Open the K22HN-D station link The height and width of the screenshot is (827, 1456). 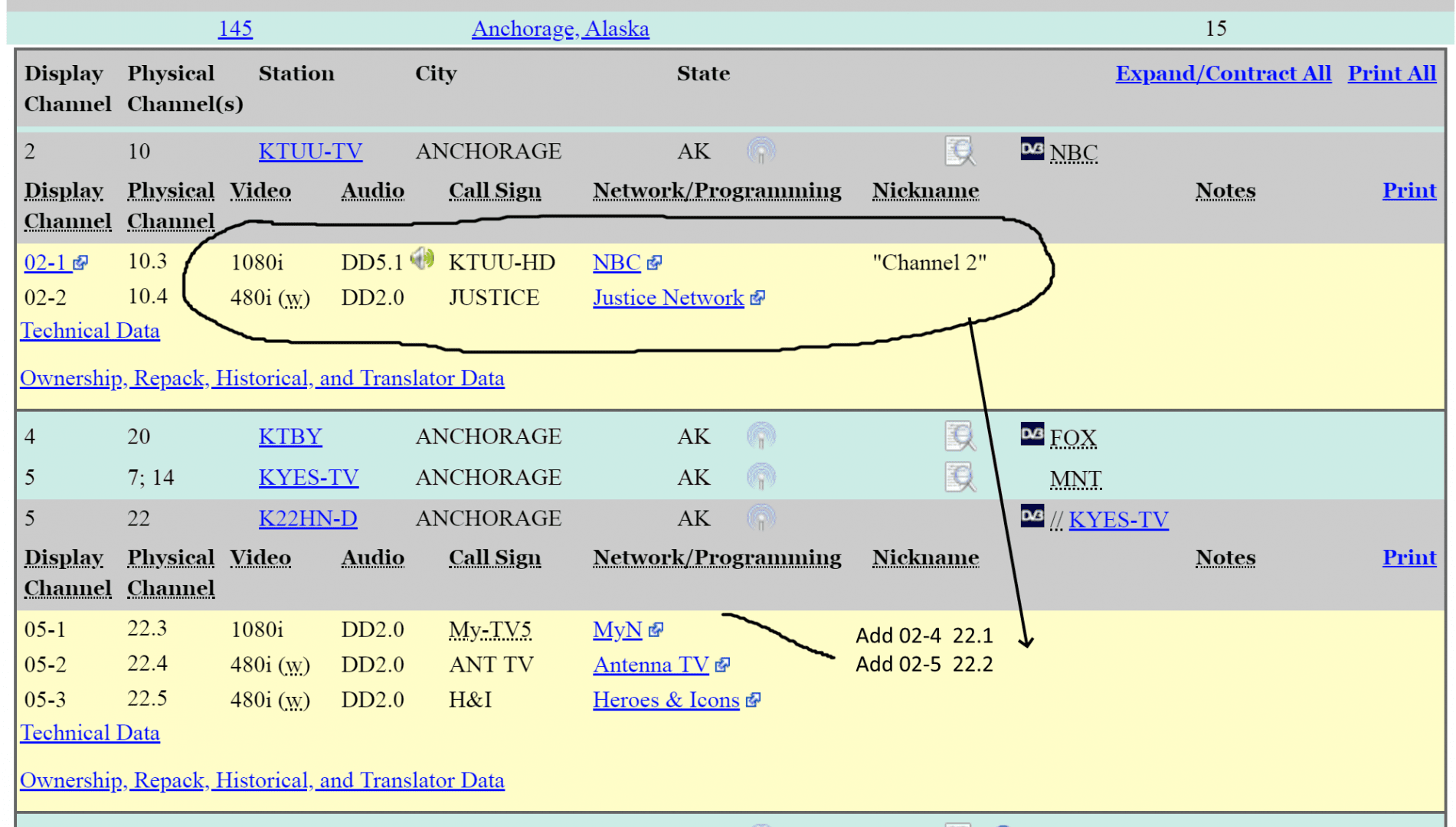pos(308,518)
